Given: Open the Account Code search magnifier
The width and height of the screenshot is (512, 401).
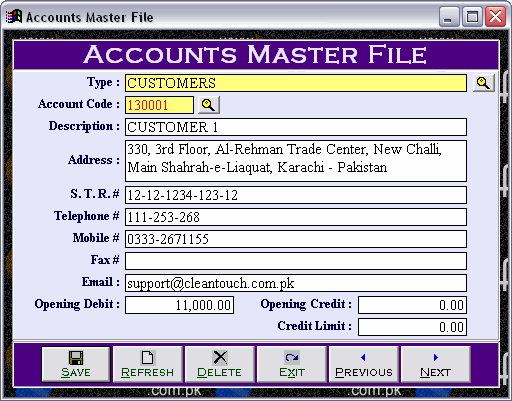Looking at the screenshot, I should [x=209, y=105].
